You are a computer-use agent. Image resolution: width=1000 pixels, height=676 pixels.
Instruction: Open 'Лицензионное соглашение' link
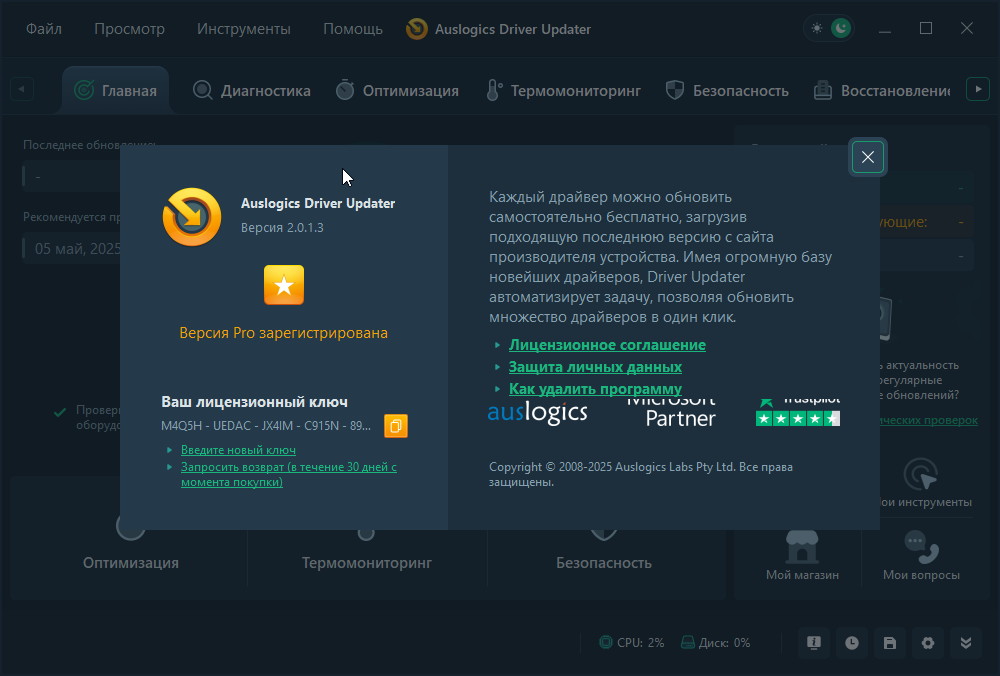click(x=607, y=345)
